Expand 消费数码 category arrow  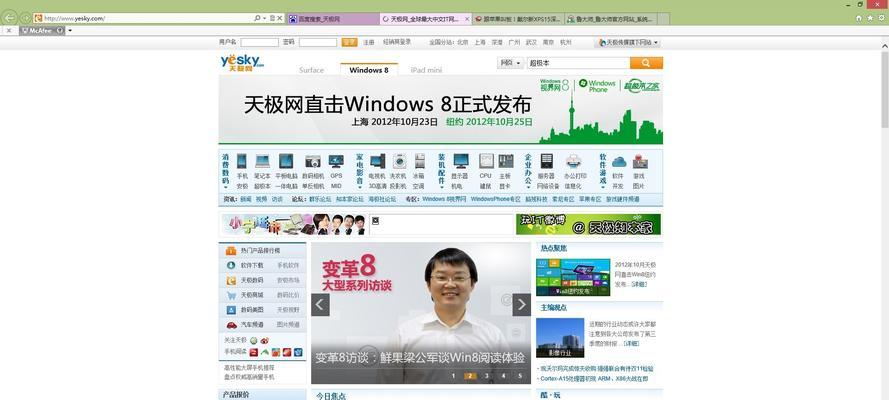pos(225,187)
